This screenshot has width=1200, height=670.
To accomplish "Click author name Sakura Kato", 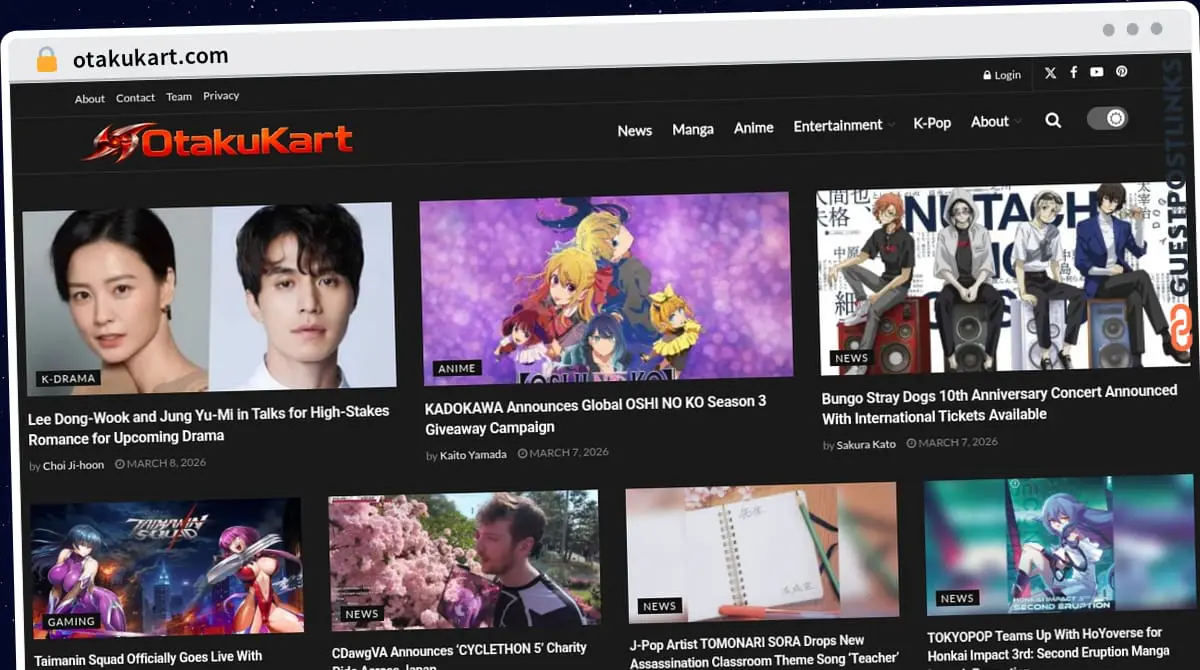I will pyautogui.click(x=866, y=444).
